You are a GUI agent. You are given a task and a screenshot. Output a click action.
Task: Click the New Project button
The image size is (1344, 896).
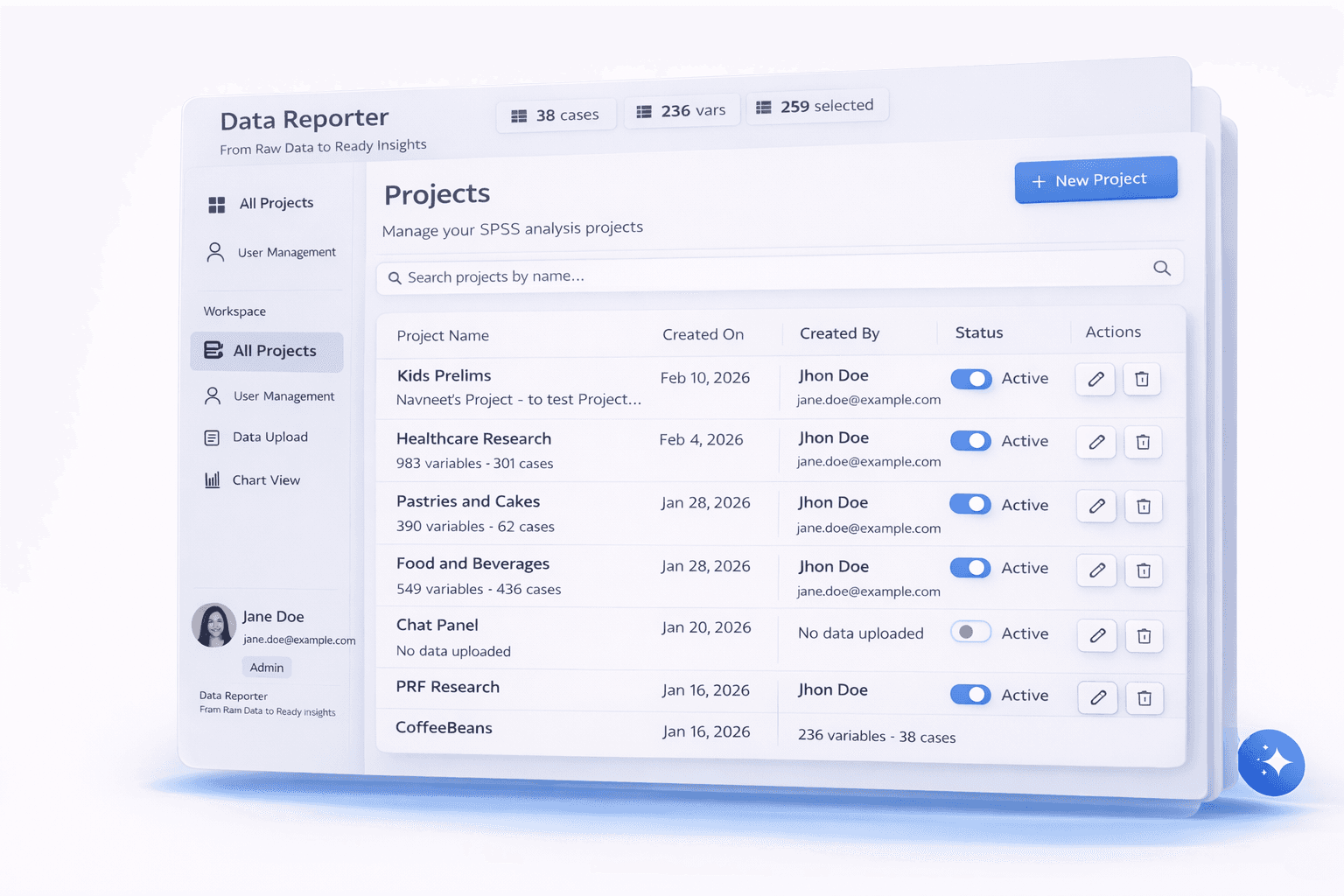coord(1095,180)
